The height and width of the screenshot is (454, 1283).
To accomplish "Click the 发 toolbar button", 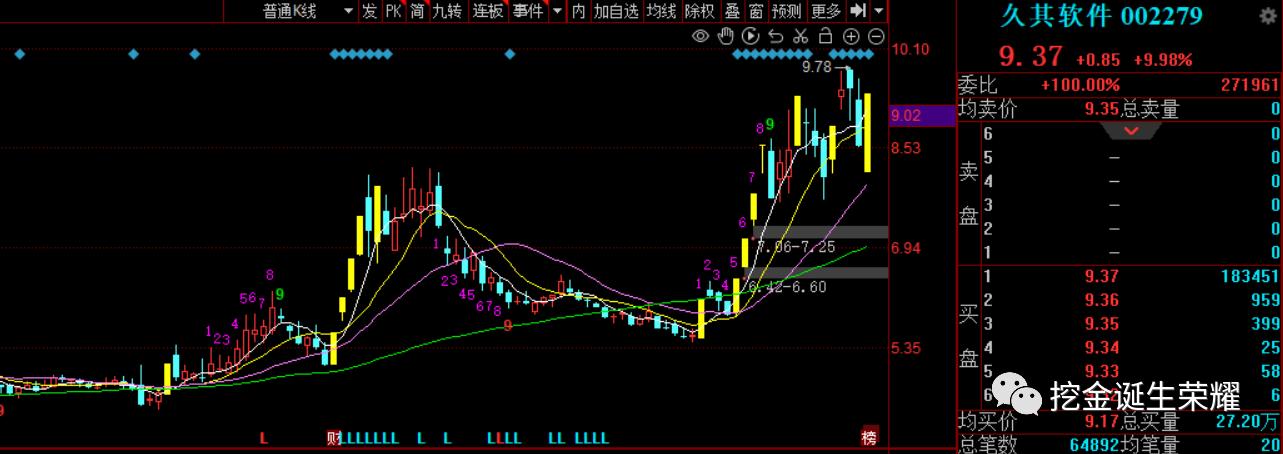I will point(369,11).
